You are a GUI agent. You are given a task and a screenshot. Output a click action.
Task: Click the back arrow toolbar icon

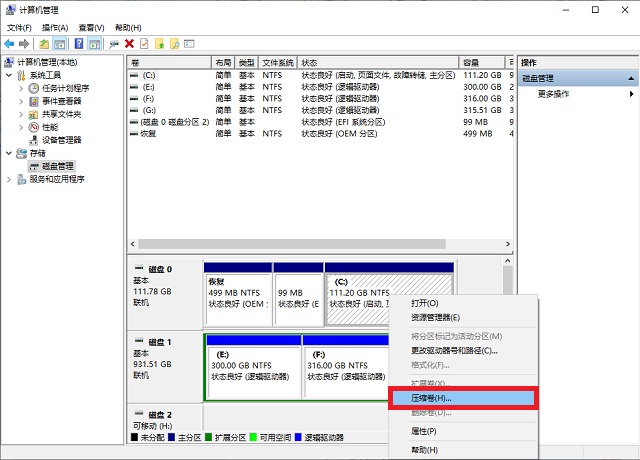tap(10, 44)
